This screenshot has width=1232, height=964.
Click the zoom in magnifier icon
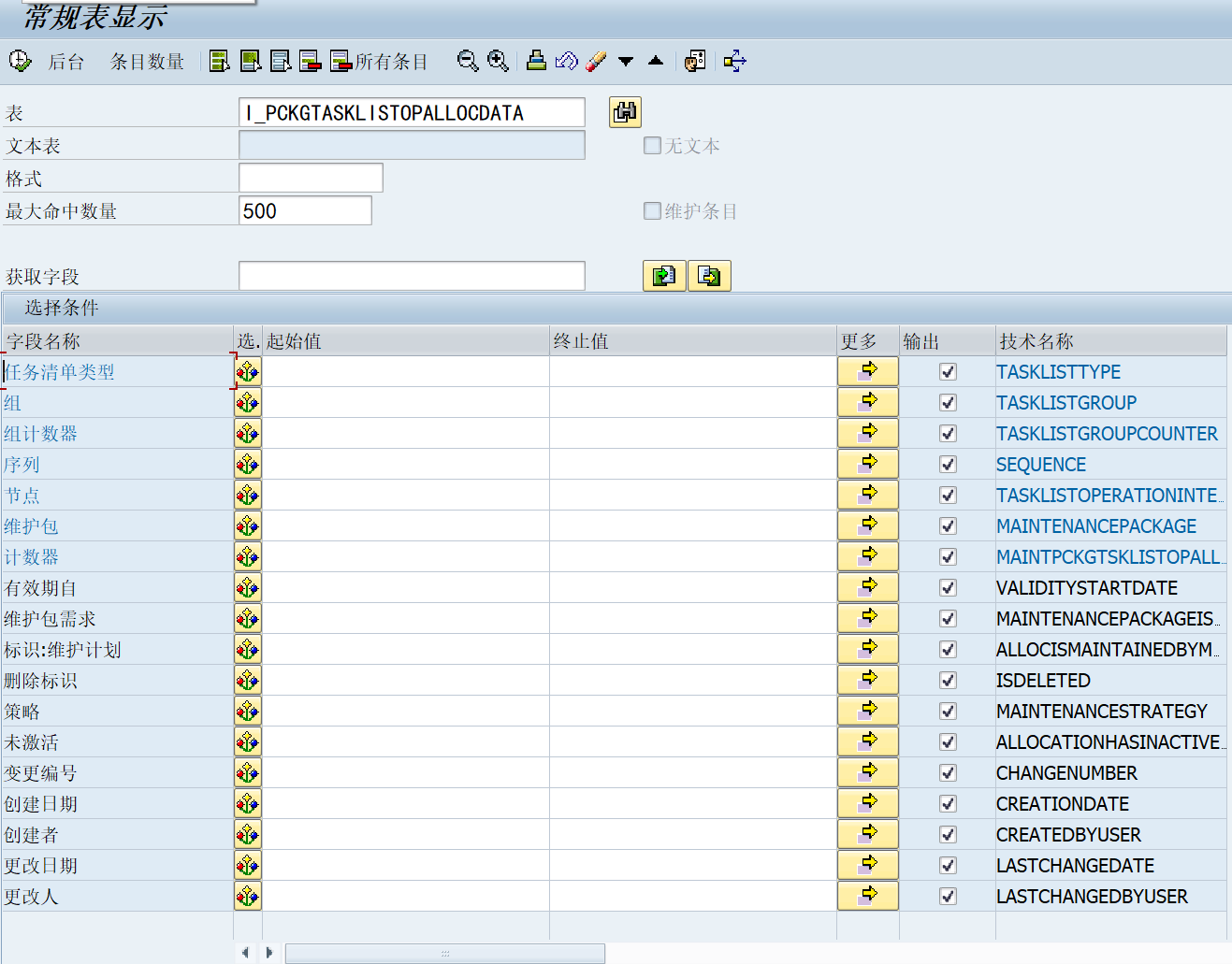point(499,62)
